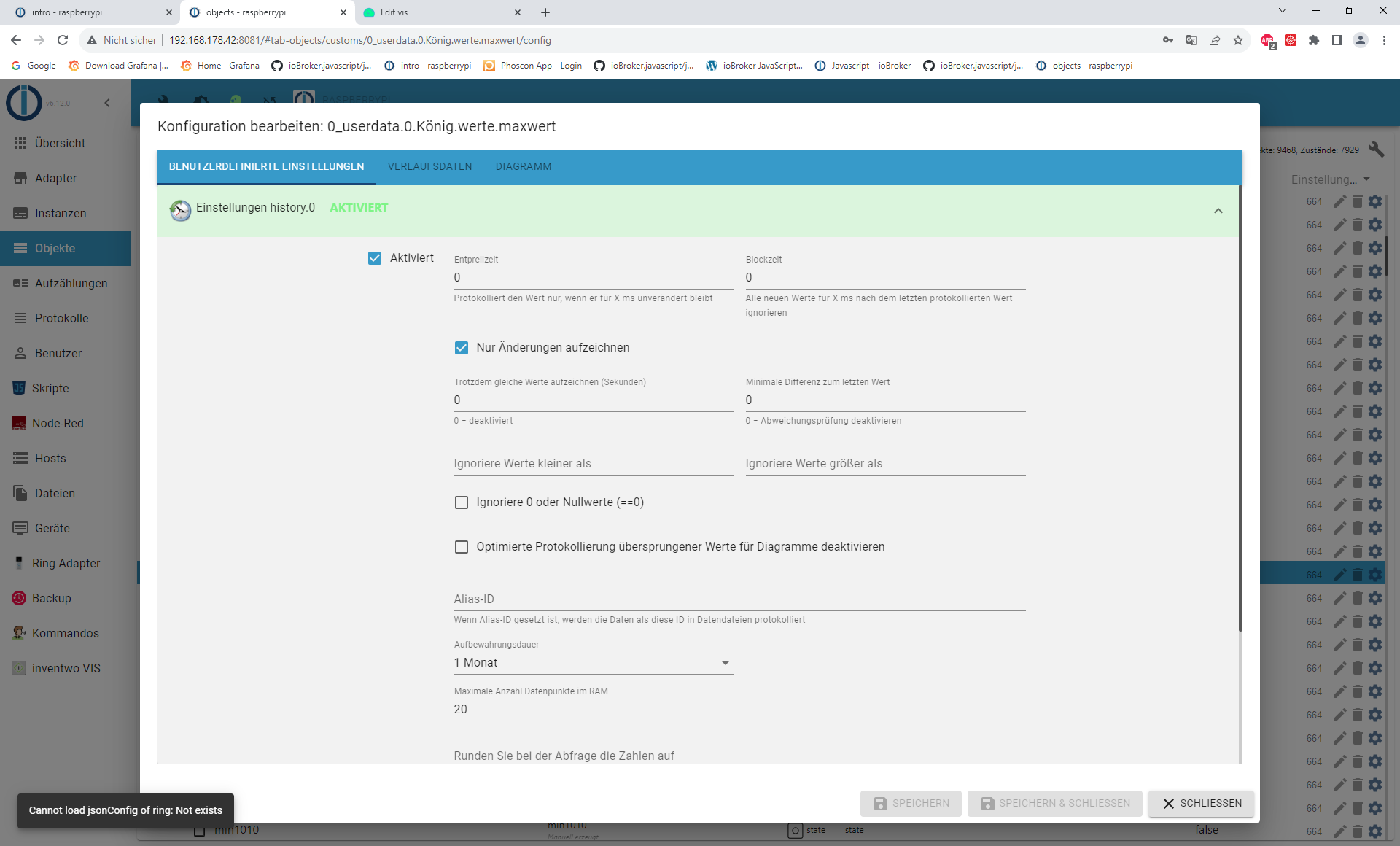The height and width of the screenshot is (846, 1400).
Task: Click the Entprellzeit input field
Action: point(594,278)
